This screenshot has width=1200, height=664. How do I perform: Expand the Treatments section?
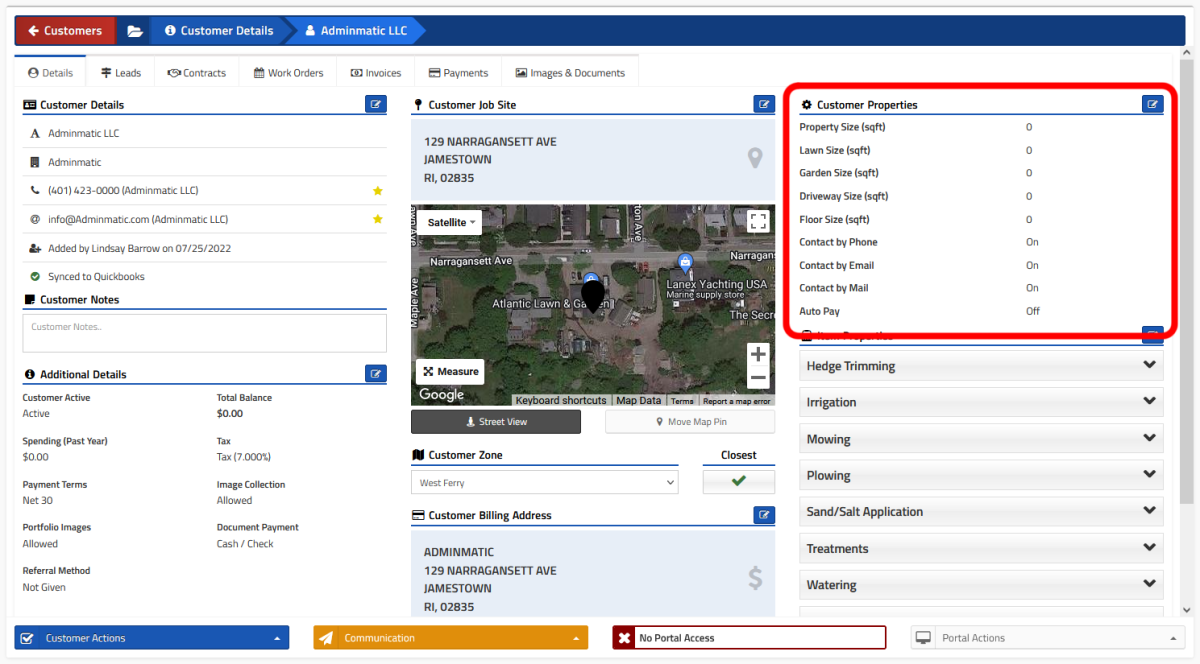(x=981, y=548)
